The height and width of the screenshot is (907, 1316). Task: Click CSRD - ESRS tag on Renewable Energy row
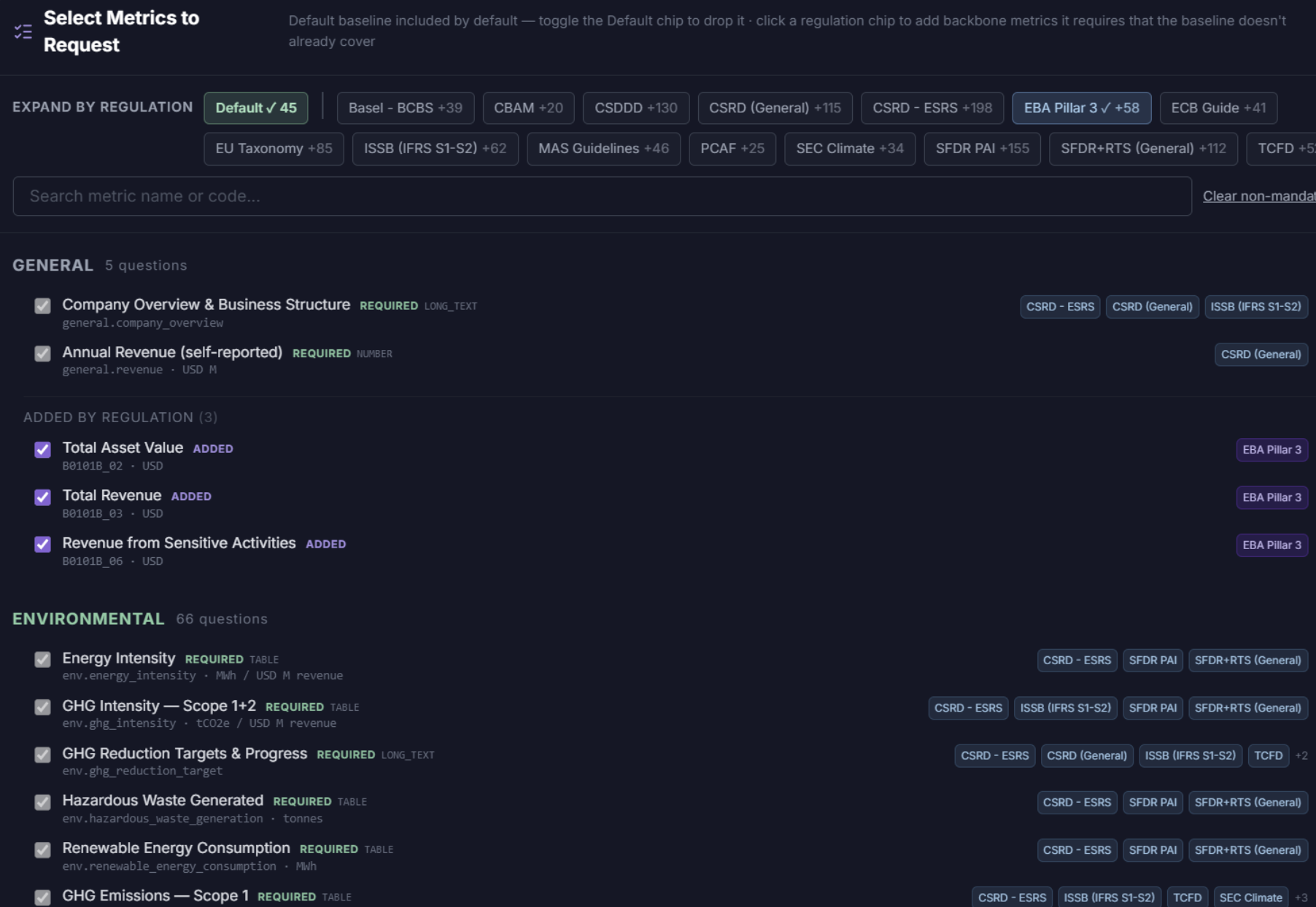point(1077,850)
